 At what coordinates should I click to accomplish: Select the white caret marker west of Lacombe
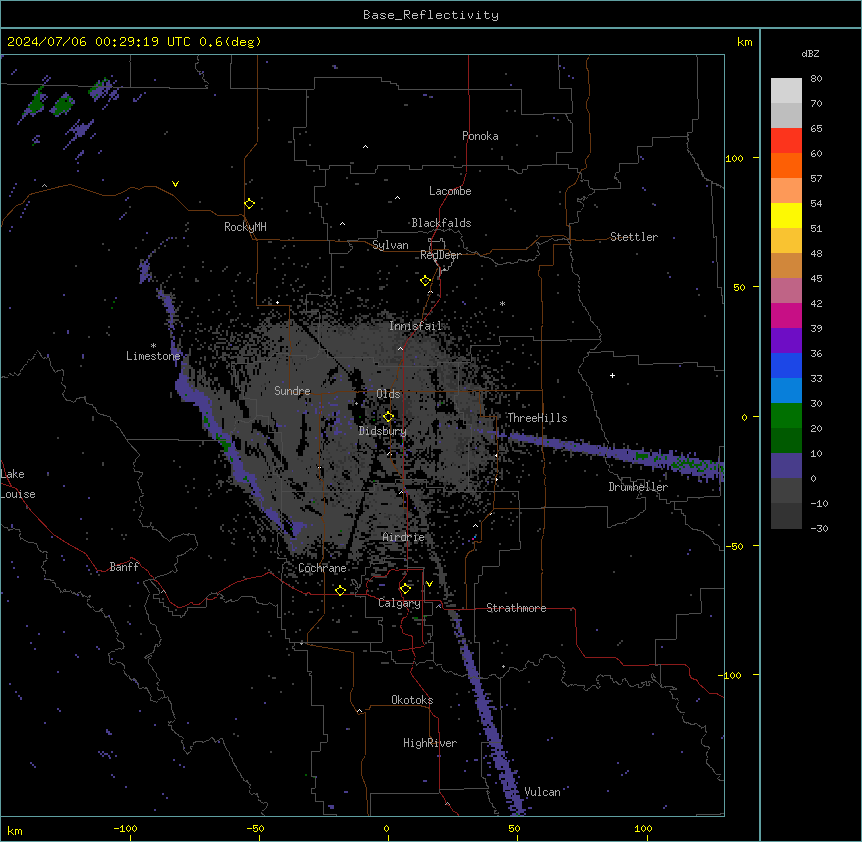pos(397,198)
